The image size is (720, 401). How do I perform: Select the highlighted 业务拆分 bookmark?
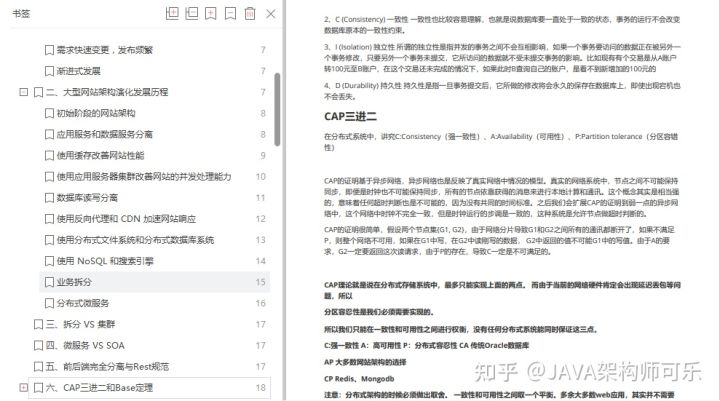pyautogui.click(x=155, y=282)
